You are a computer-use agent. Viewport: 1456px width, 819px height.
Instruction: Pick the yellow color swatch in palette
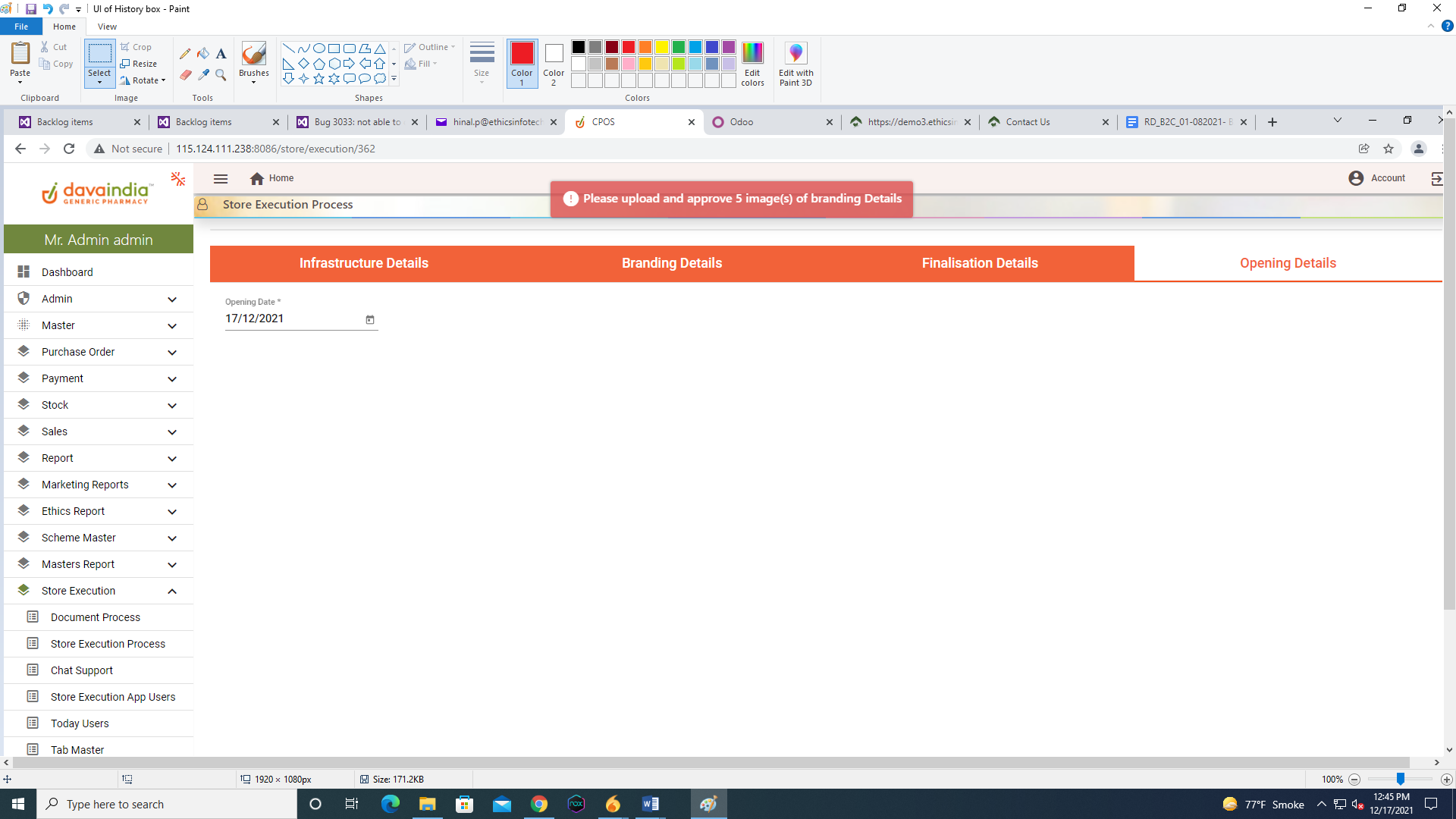point(662,47)
